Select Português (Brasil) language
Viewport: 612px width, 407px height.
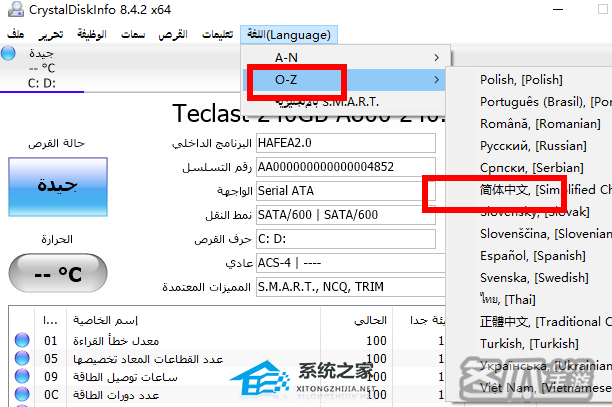click(x=545, y=102)
